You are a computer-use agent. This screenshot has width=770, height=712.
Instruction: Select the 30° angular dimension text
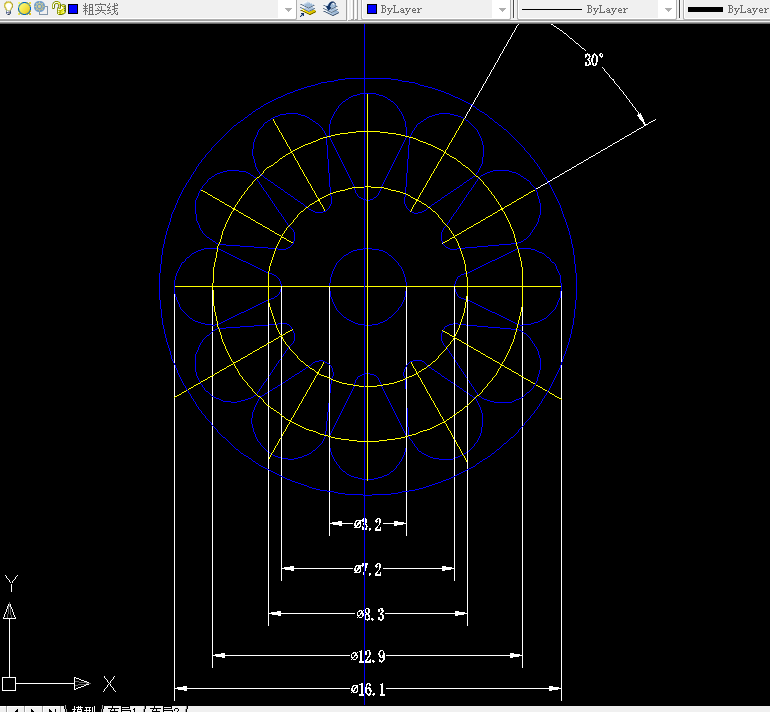pyautogui.click(x=593, y=60)
